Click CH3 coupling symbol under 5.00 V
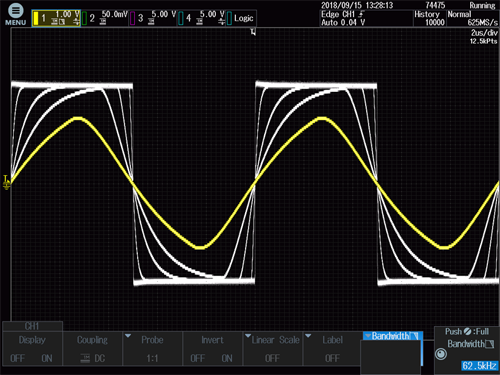This screenshot has height=375, width=500. coord(151,22)
